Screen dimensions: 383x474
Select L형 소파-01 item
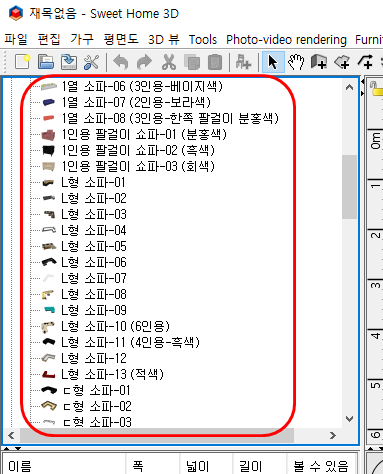tap(93, 183)
